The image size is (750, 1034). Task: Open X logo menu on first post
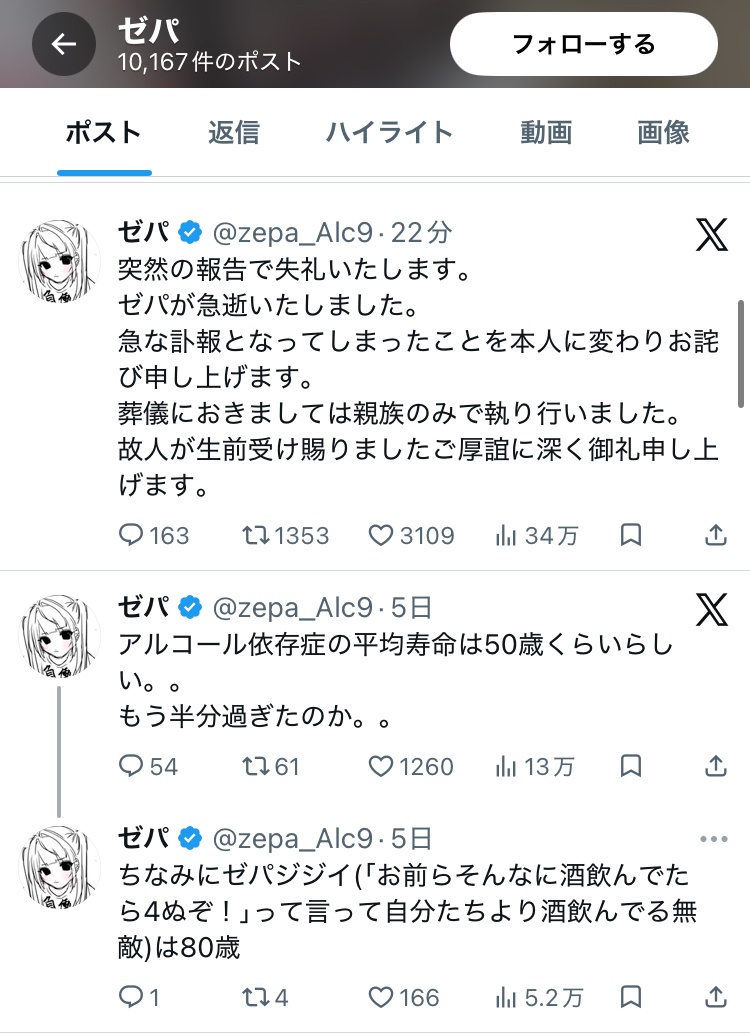(711, 236)
